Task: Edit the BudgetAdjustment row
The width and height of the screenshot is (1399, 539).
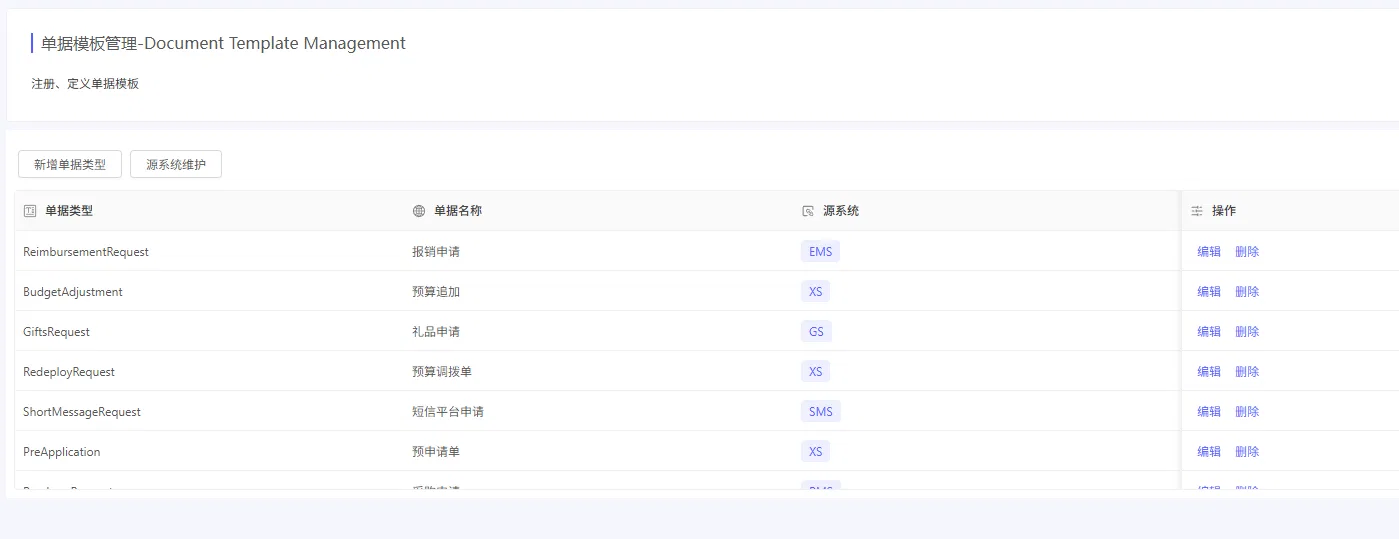Action: [1209, 292]
